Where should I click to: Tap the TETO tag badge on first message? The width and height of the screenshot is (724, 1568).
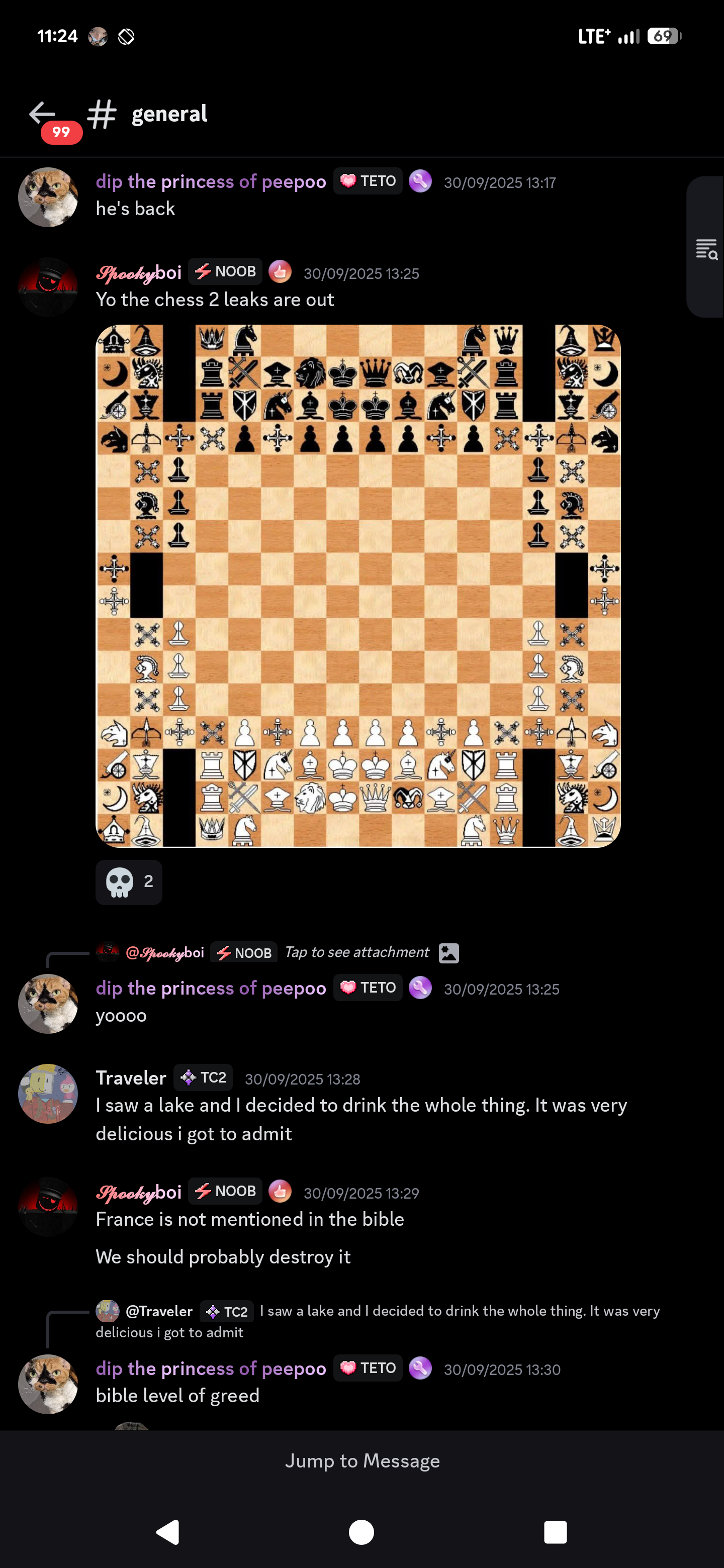tap(368, 181)
